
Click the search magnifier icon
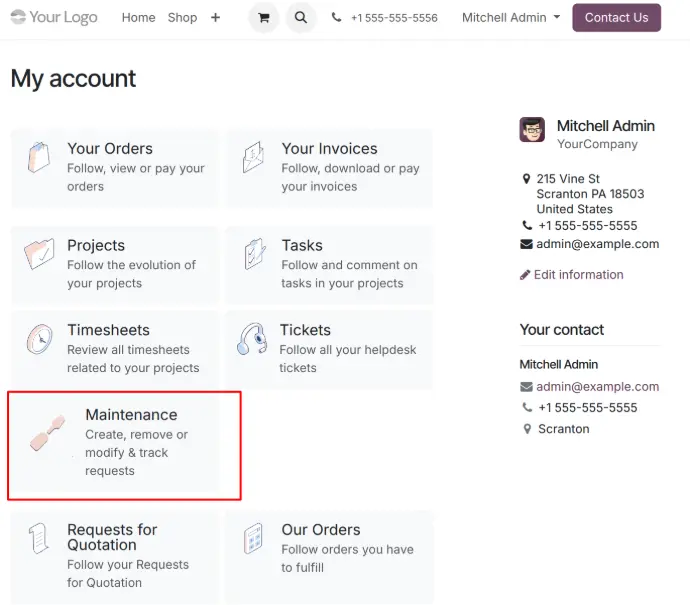tap(300, 18)
